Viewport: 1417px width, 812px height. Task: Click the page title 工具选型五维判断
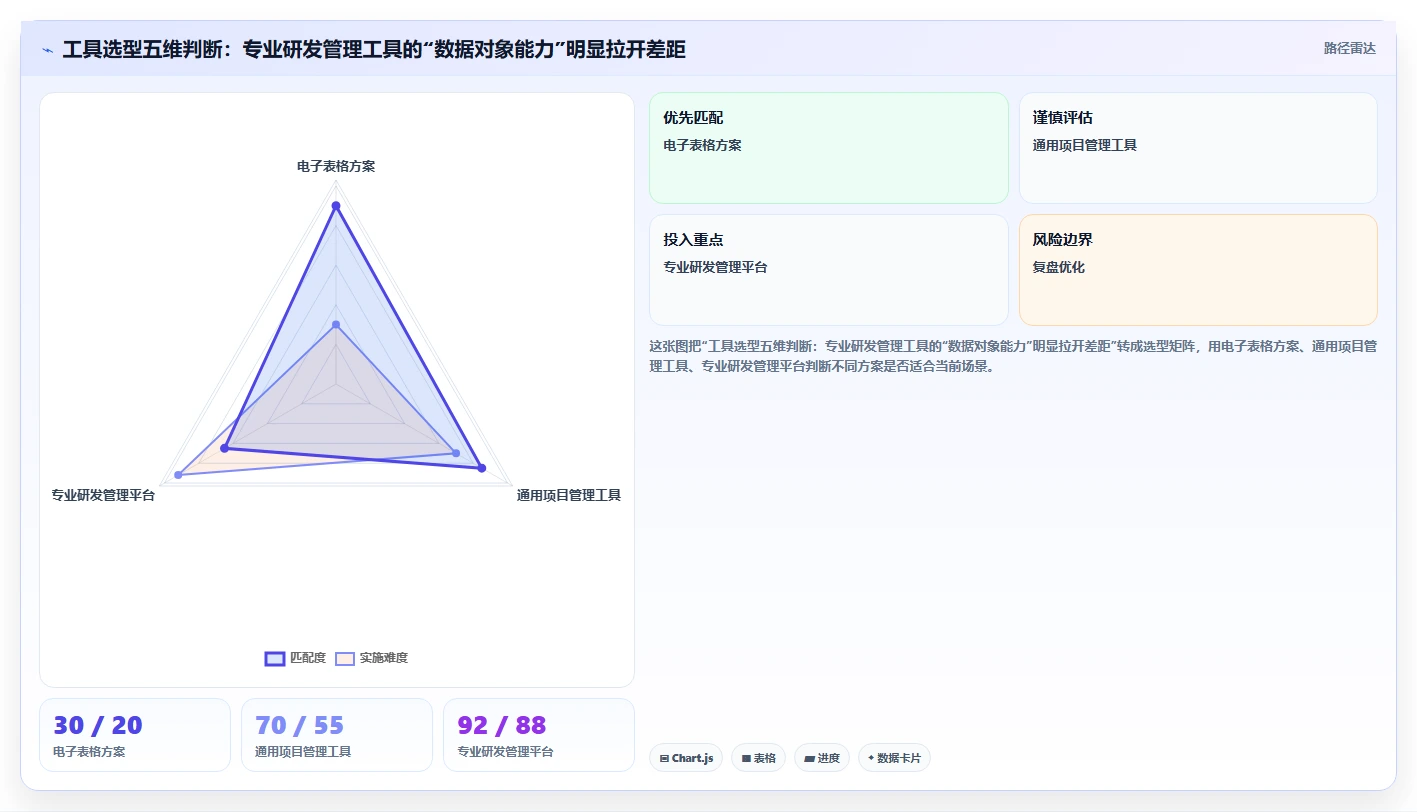374,50
